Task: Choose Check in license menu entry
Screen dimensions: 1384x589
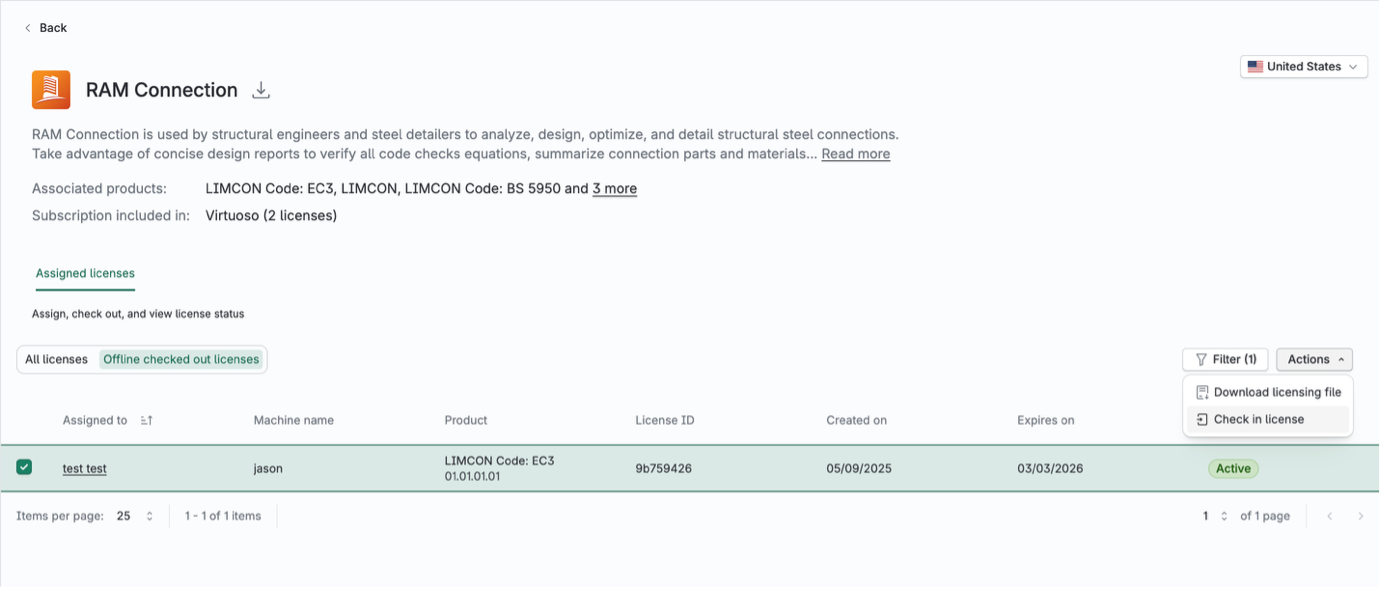Action: coord(1268,419)
